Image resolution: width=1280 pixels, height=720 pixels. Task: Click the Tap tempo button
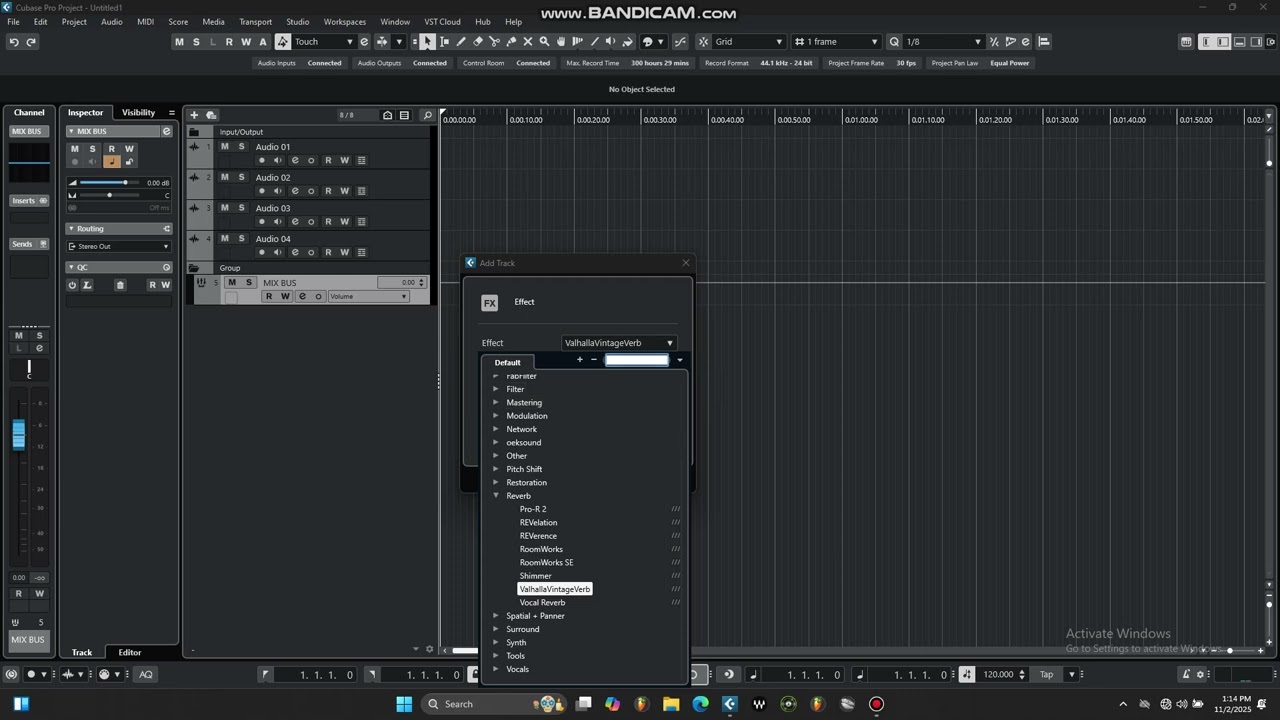pyautogui.click(x=1046, y=675)
